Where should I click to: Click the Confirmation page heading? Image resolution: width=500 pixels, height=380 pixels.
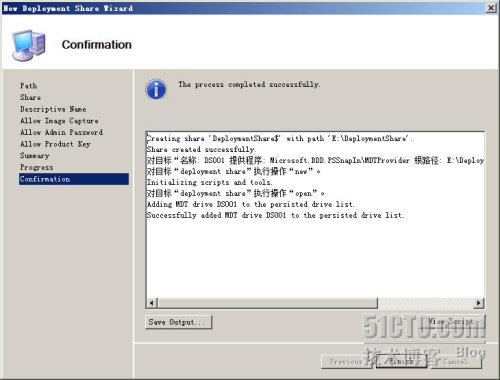[x=97, y=45]
